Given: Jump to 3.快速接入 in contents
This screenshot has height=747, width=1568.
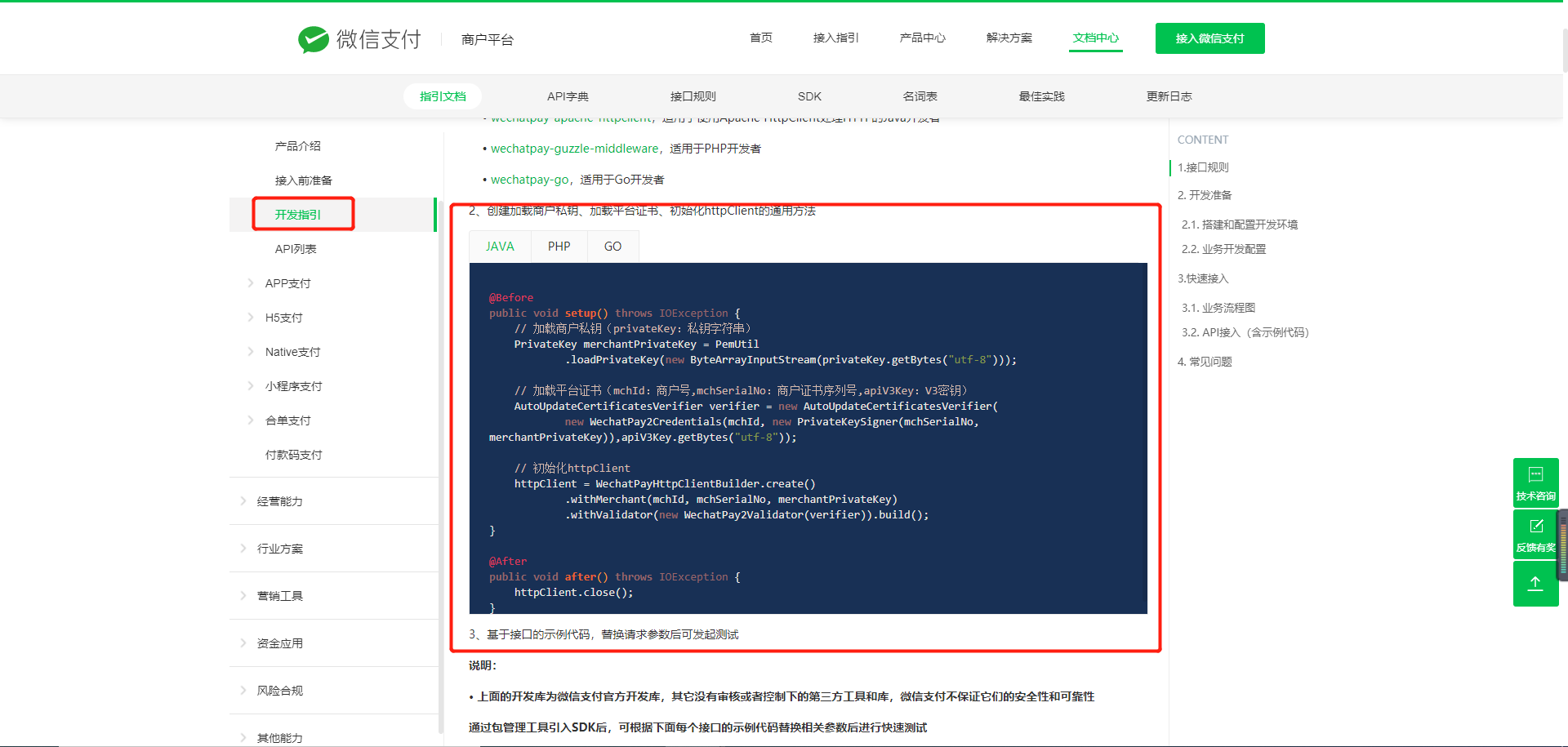Looking at the screenshot, I should click(x=1203, y=278).
